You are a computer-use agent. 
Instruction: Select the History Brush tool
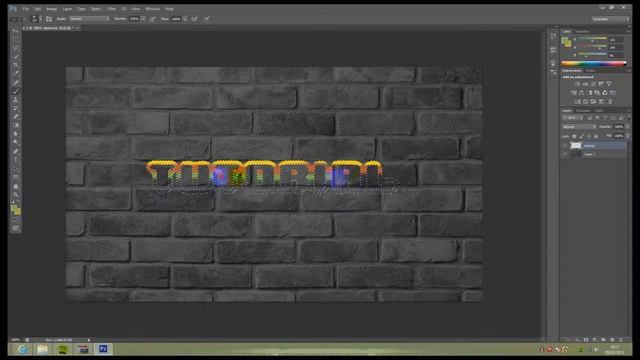tap(16, 109)
